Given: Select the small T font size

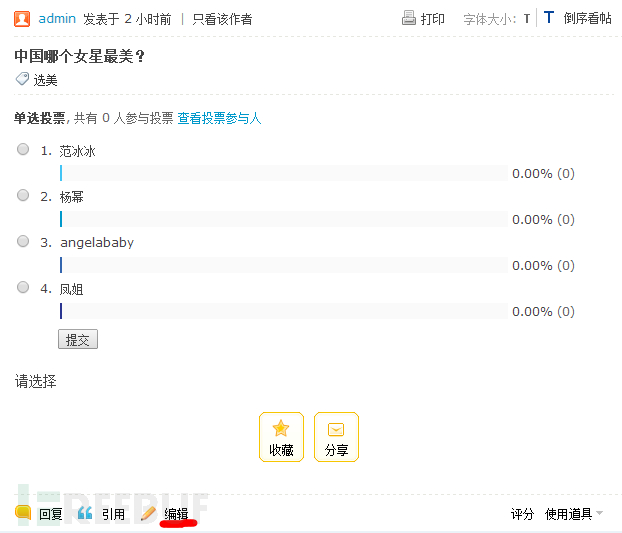Looking at the screenshot, I should pos(527,19).
